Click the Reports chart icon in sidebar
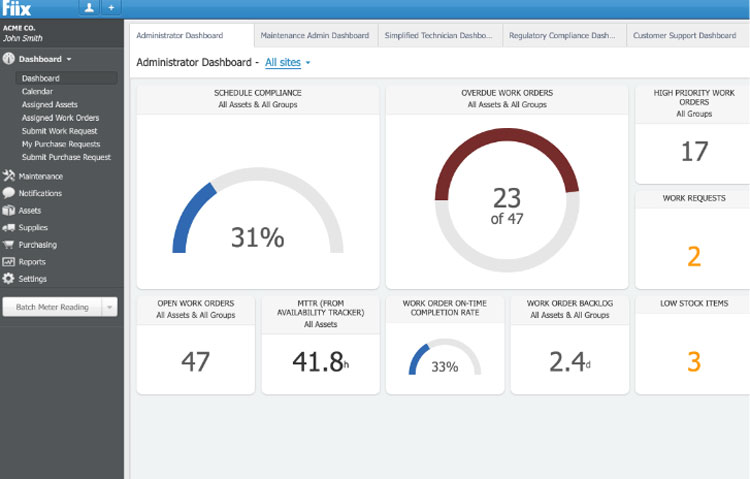 9,262
